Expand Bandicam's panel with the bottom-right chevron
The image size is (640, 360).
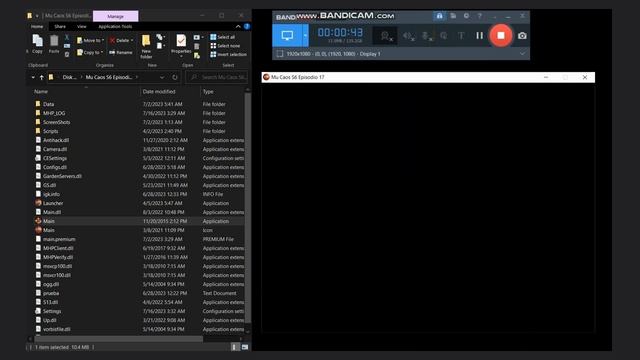(522, 53)
